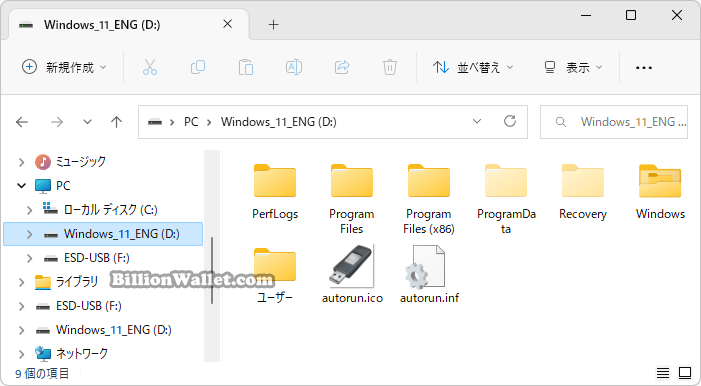
Task: Switch to large icons view button
Action: tap(685, 373)
